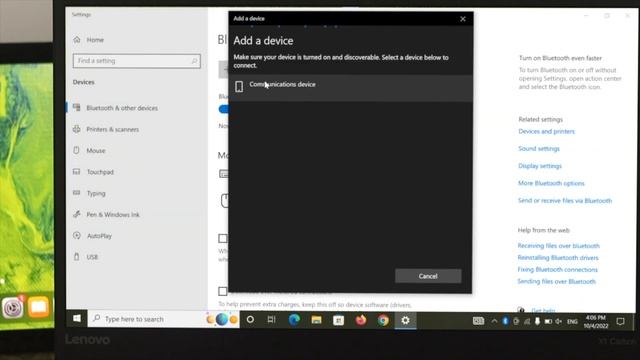This screenshot has height=360, width=640.
Task: Open Sound settings link
Action: pos(539,149)
